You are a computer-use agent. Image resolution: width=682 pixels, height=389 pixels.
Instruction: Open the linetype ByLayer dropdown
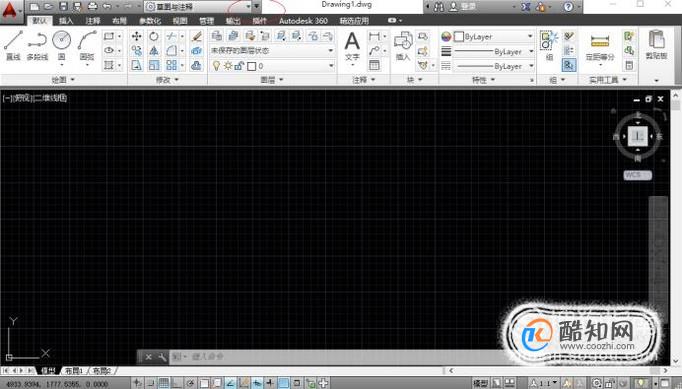pyautogui.click(x=494, y=66)
